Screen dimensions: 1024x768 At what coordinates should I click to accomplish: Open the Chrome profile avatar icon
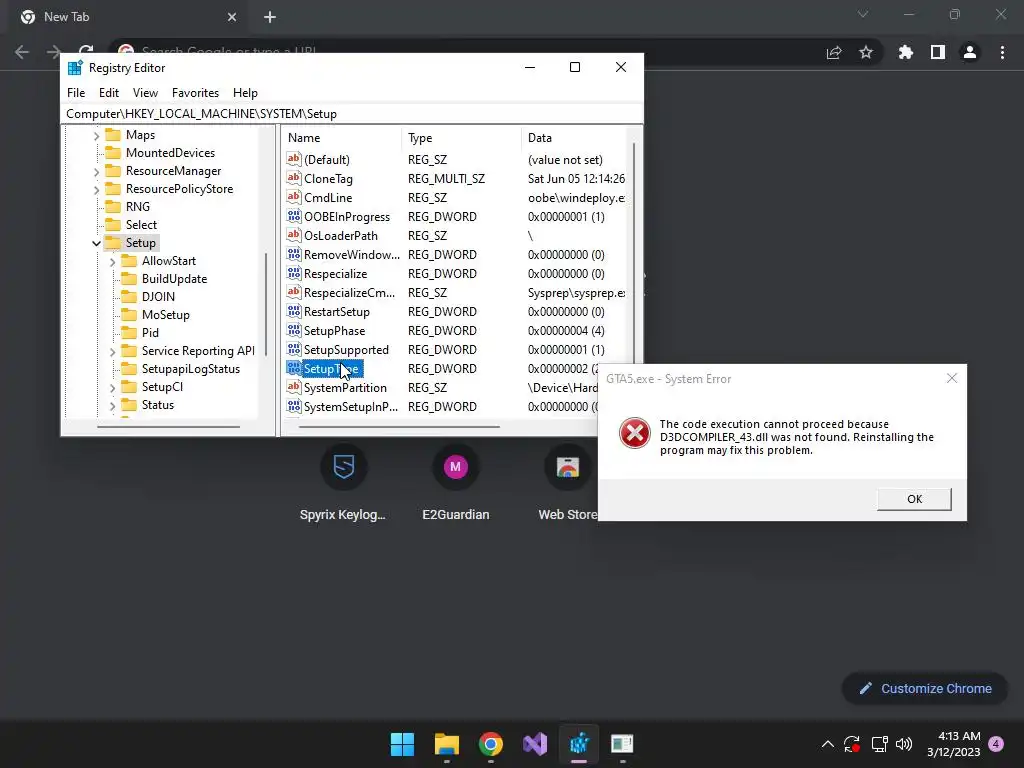(x=970, y=52)
